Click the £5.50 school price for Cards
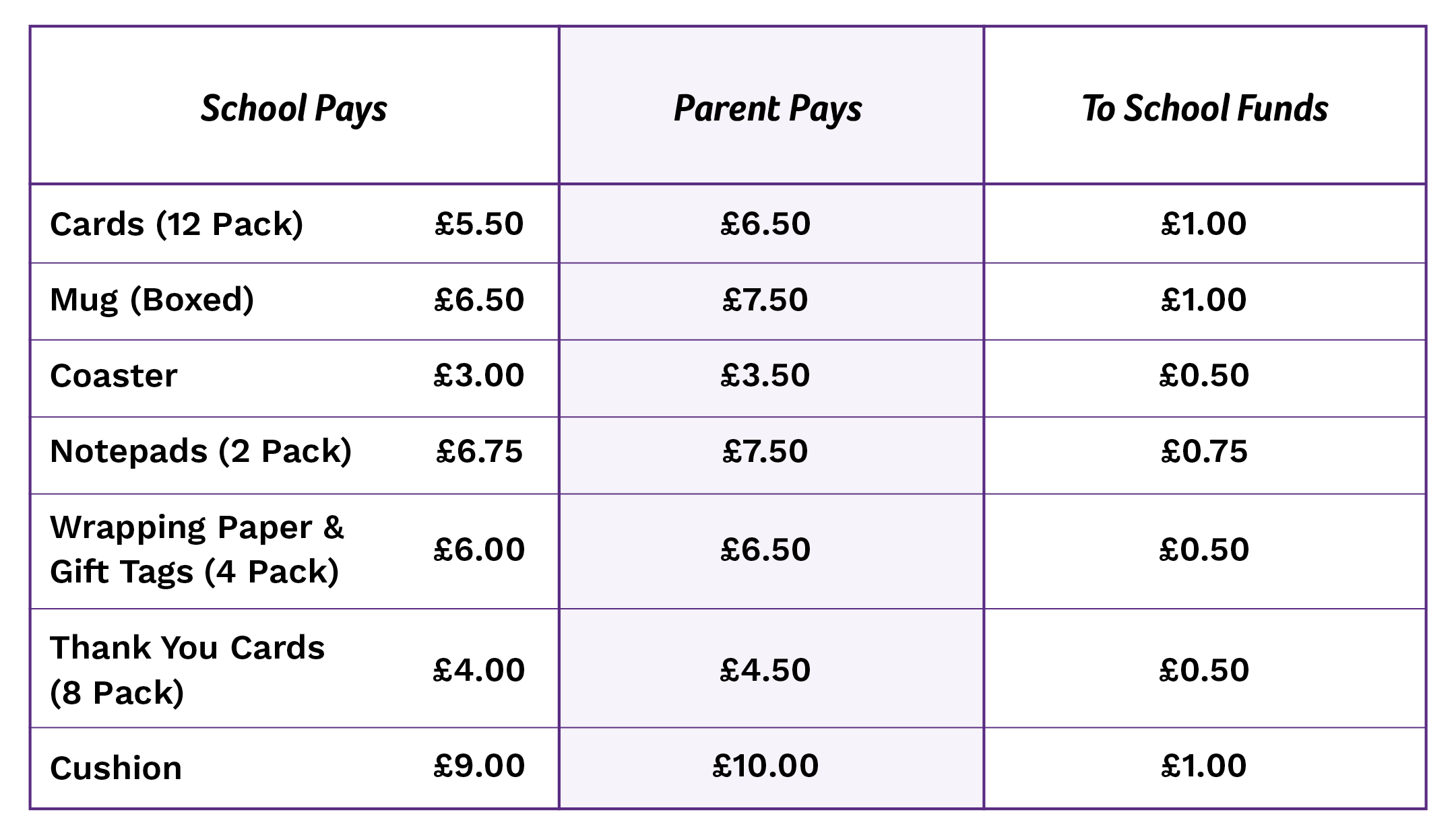The image size is (1456, 835). tap(479, 224)
